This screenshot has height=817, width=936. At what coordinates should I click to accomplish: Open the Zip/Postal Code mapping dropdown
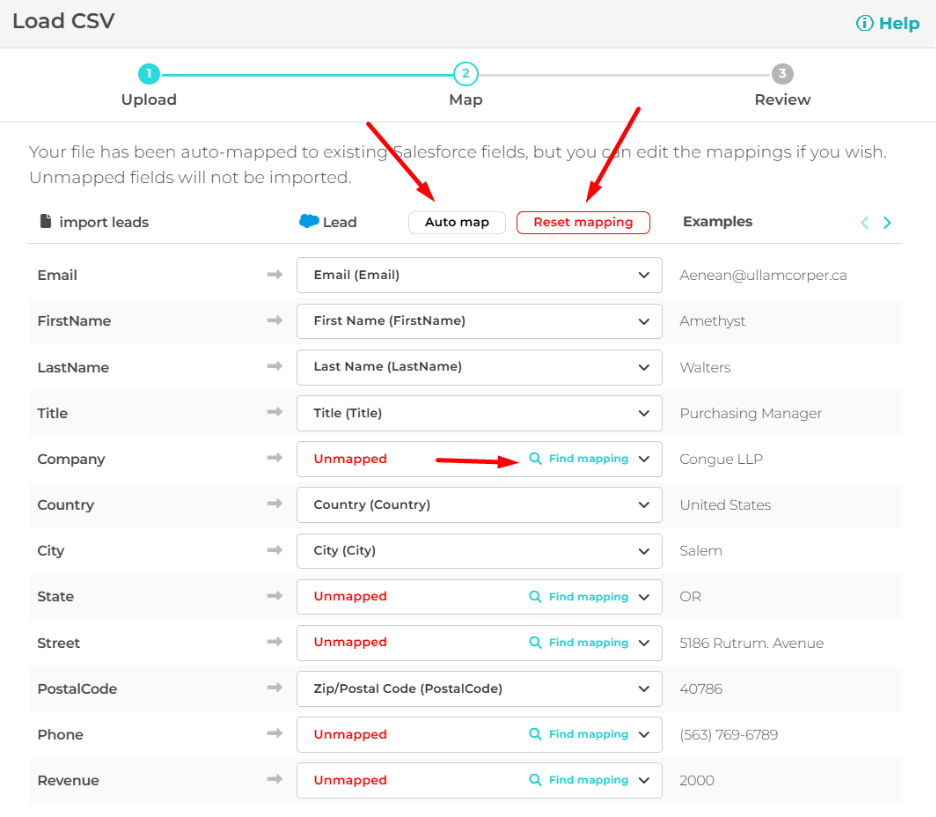tap(645, 688)
